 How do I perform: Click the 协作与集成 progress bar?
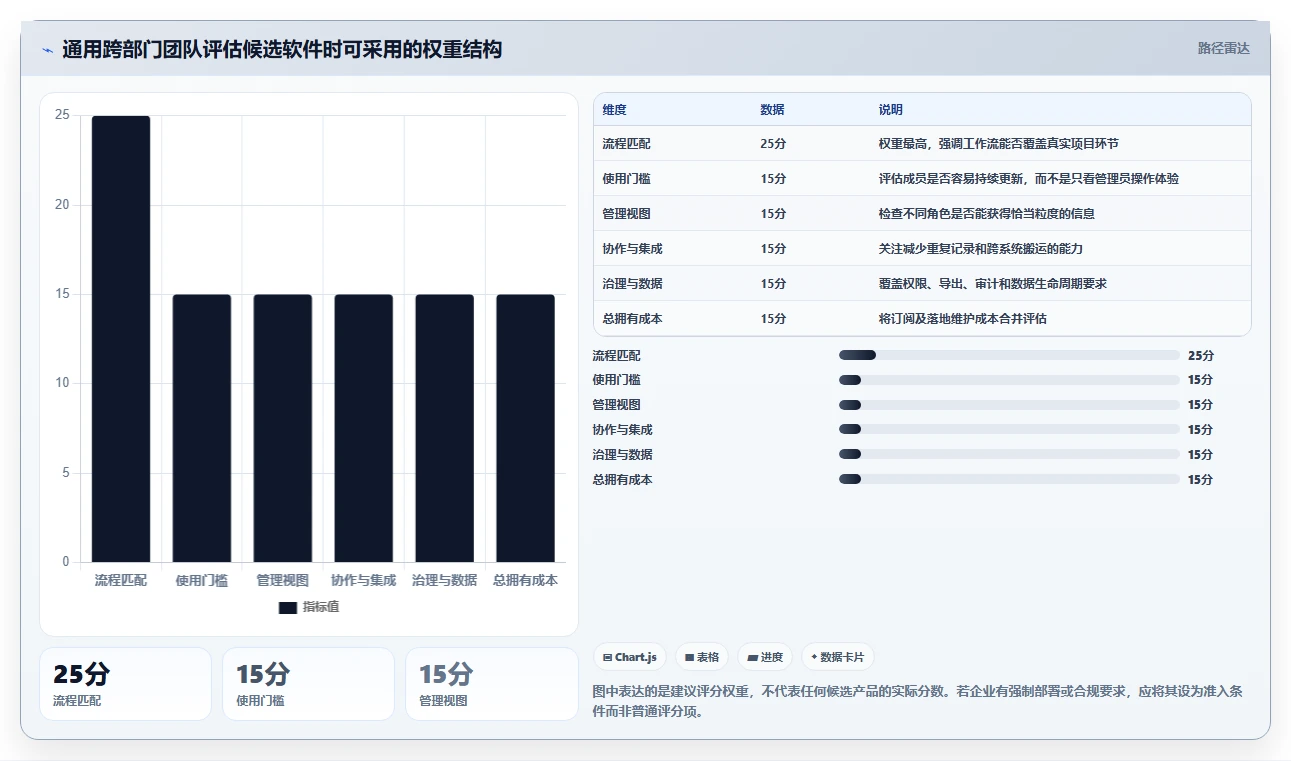(x=1009, y=430)
